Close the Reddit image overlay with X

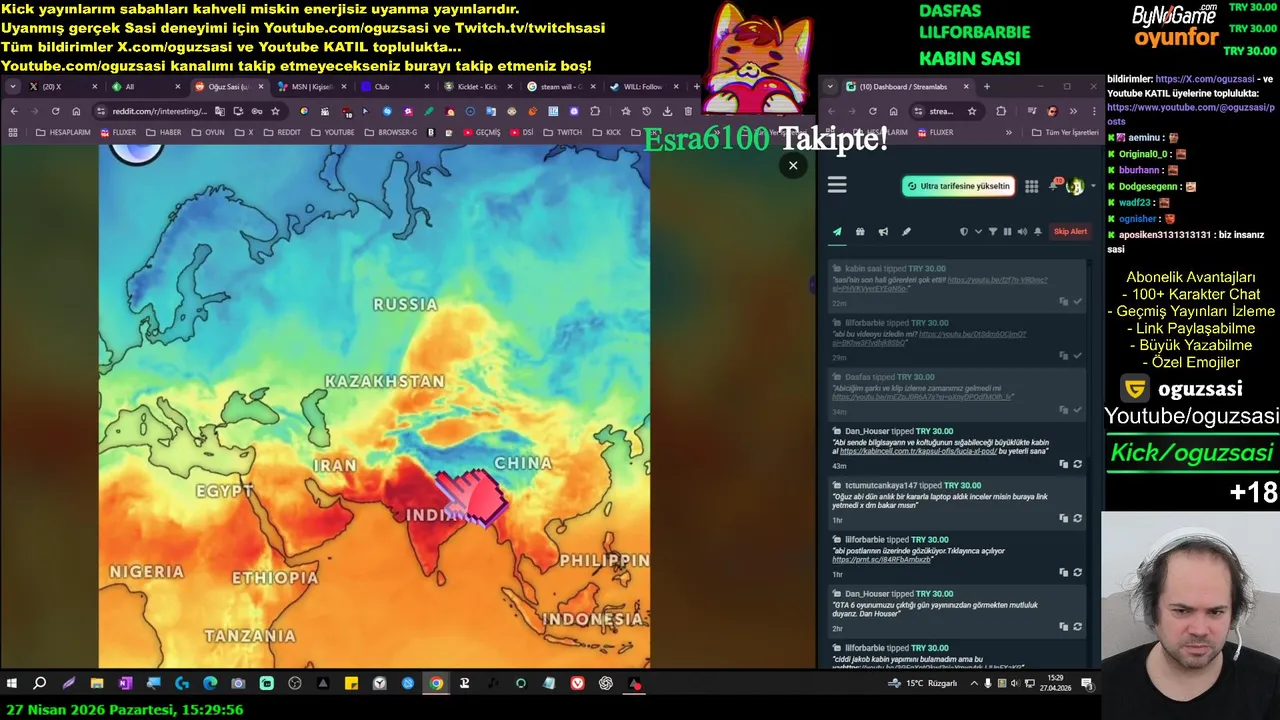click(793, 166)
